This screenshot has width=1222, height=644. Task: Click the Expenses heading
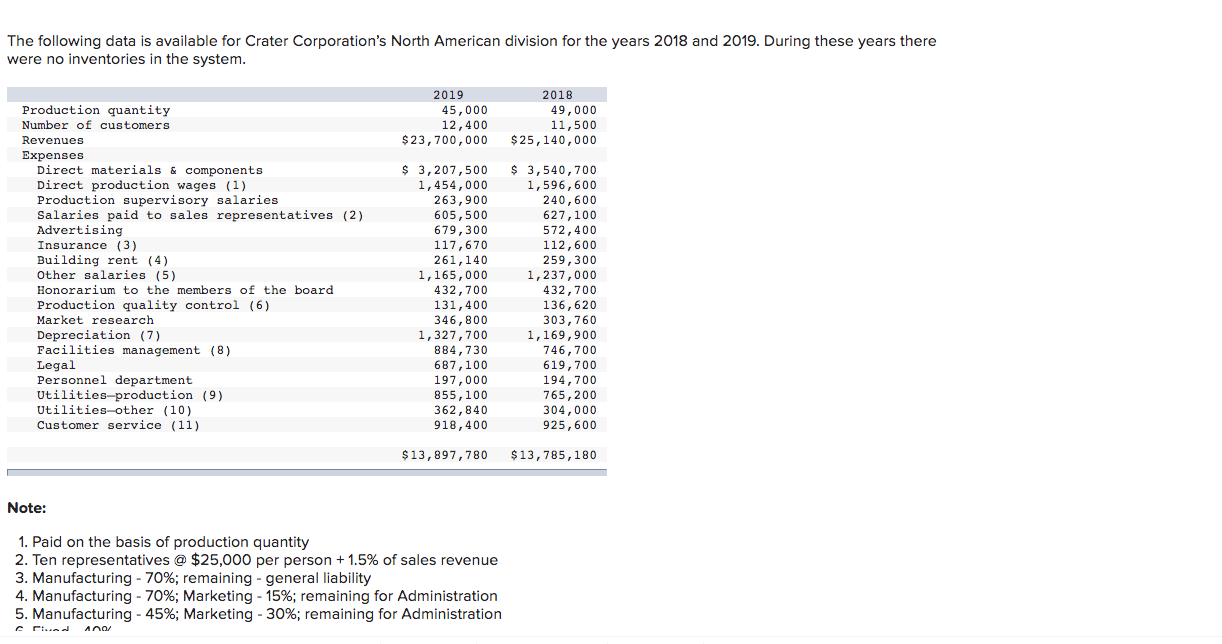tap(53, 155)
